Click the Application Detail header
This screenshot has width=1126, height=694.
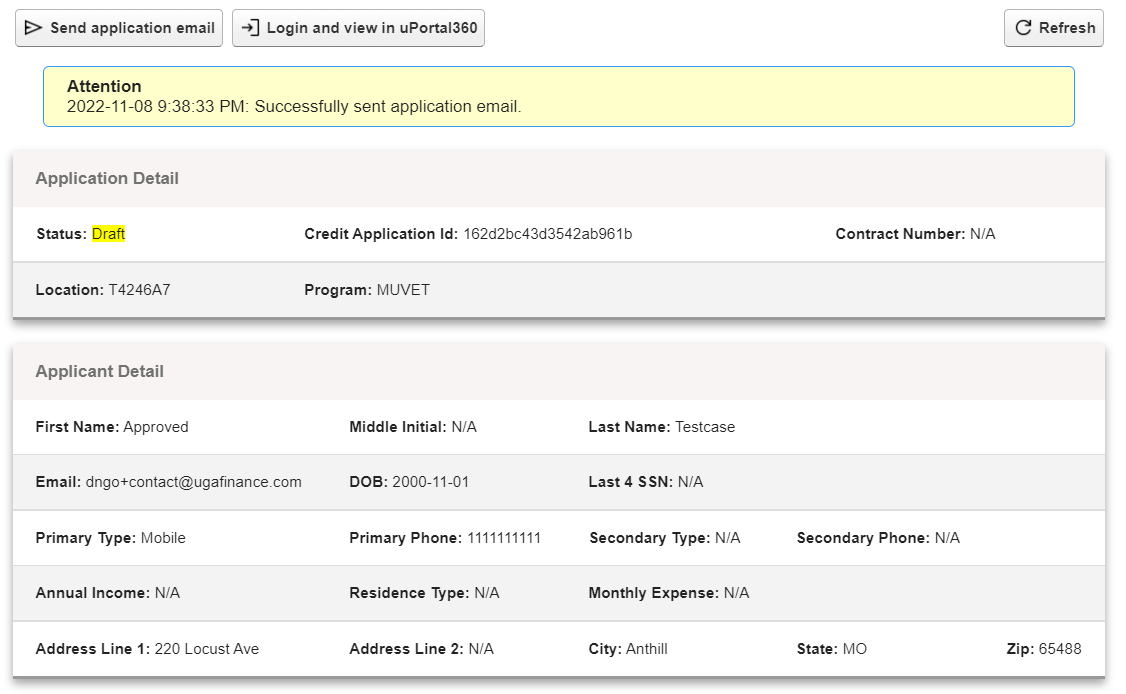[107, 178]
